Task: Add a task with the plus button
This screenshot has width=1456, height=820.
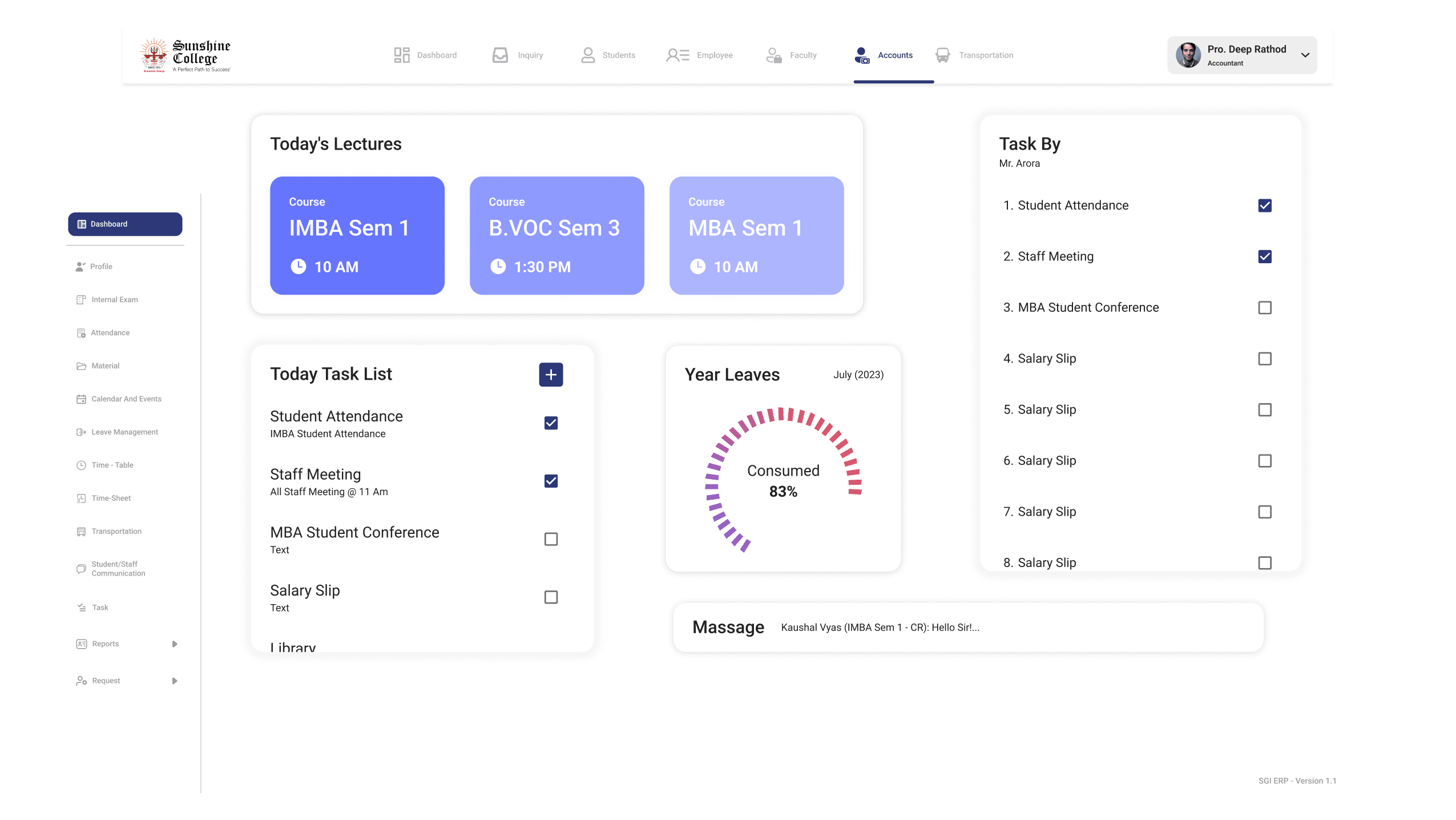Action: pos(551,375)
